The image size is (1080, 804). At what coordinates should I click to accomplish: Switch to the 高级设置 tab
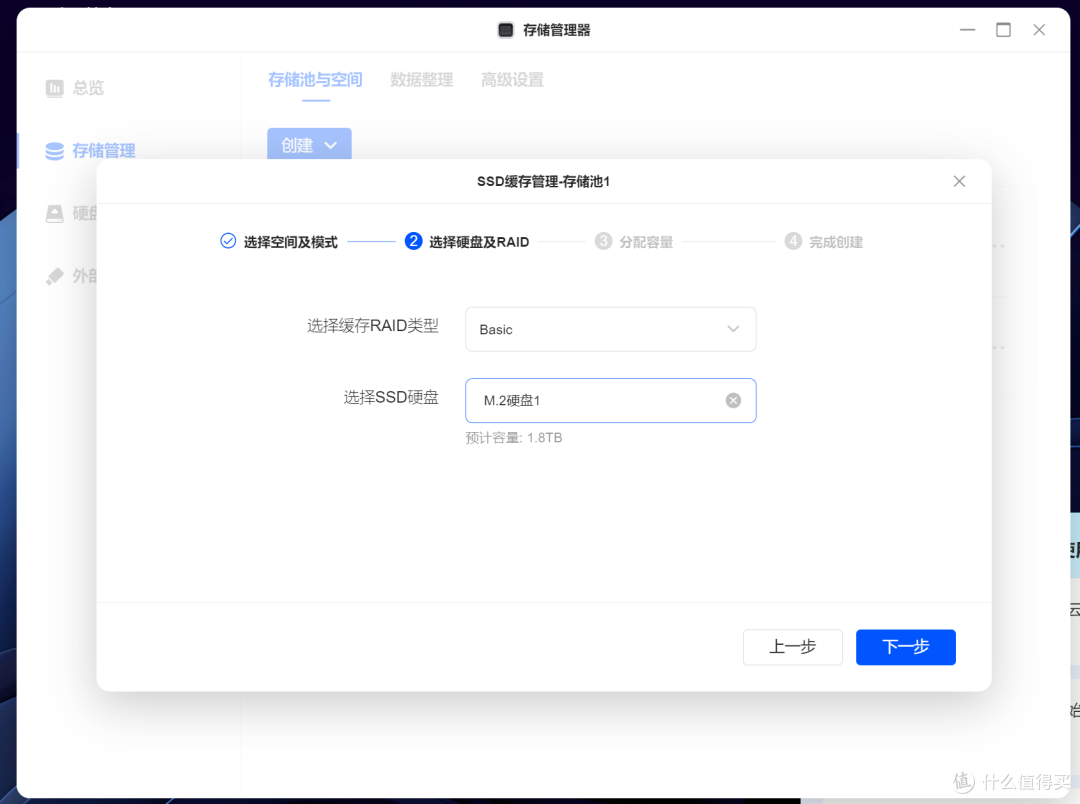coord(512,80)
